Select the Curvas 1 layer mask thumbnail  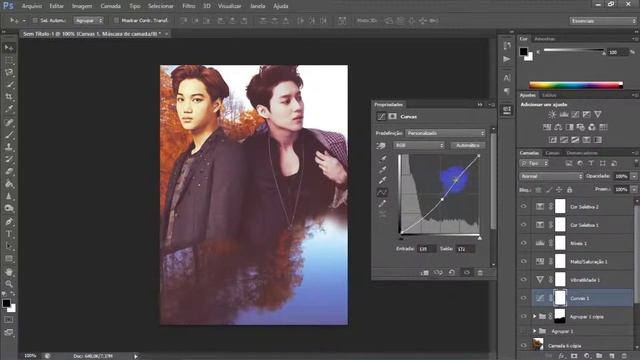click(560, 298)
